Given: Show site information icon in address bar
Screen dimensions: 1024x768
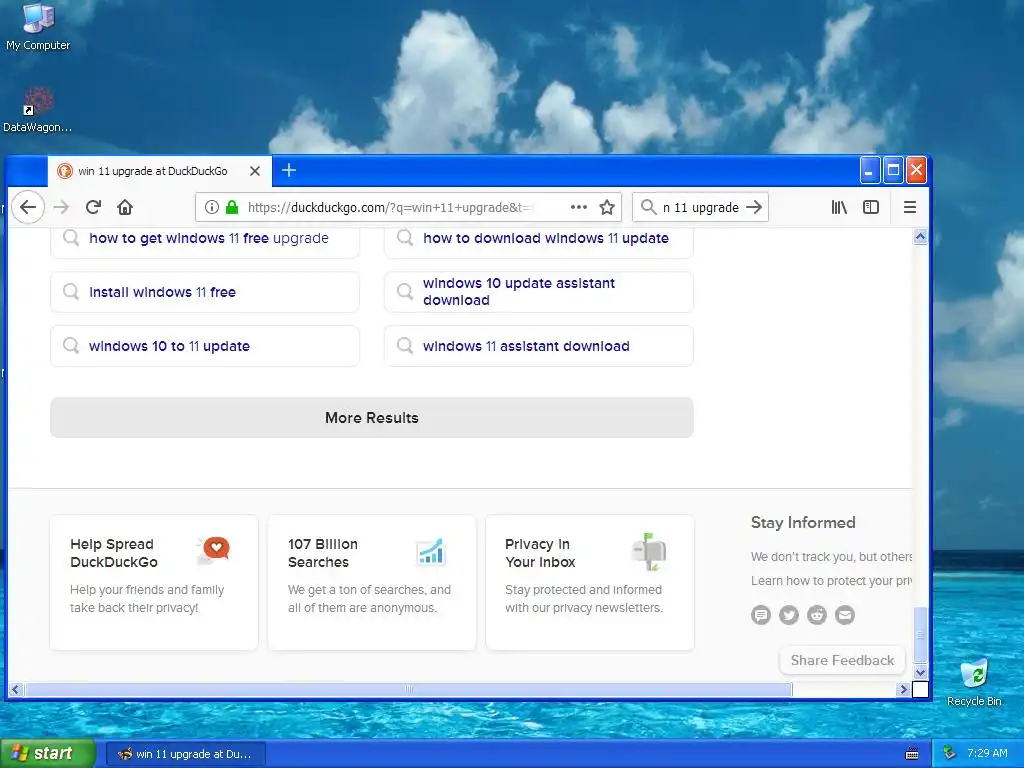Looking at the screenshot, I should click(x=212, y=207).
